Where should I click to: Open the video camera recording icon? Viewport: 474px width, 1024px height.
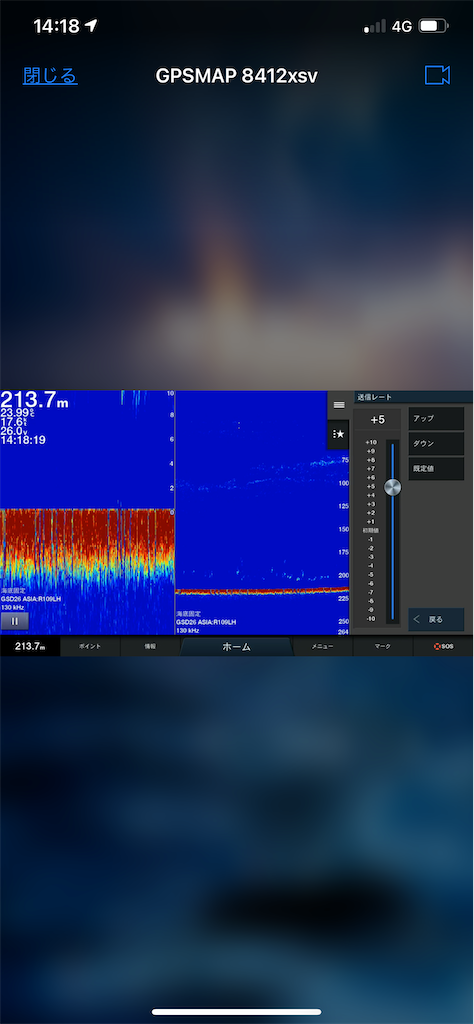click(437, 75)
